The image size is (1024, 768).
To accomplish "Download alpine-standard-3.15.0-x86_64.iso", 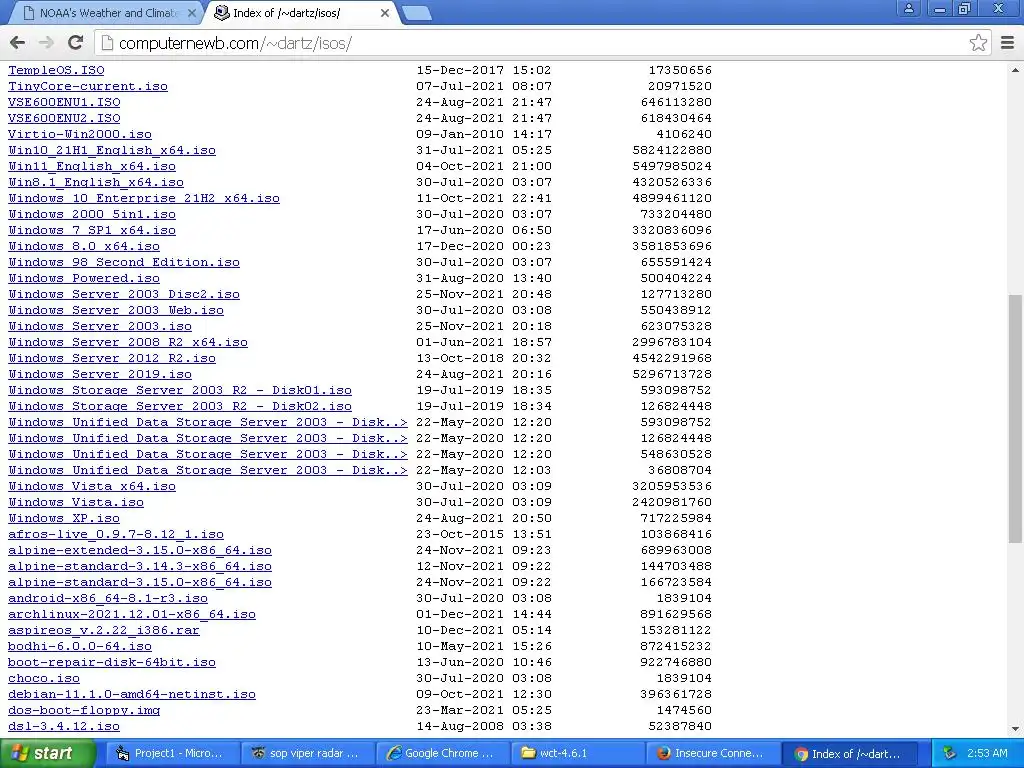I will pos(140,582).
